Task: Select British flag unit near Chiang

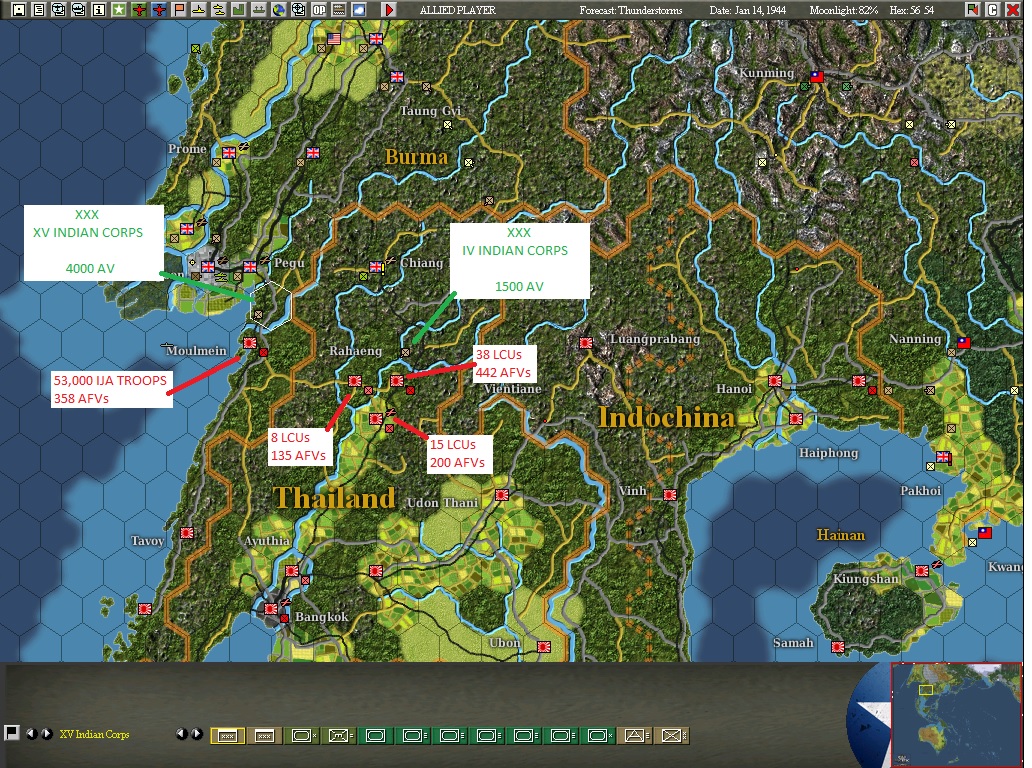Action: click(x=376, y=267)
